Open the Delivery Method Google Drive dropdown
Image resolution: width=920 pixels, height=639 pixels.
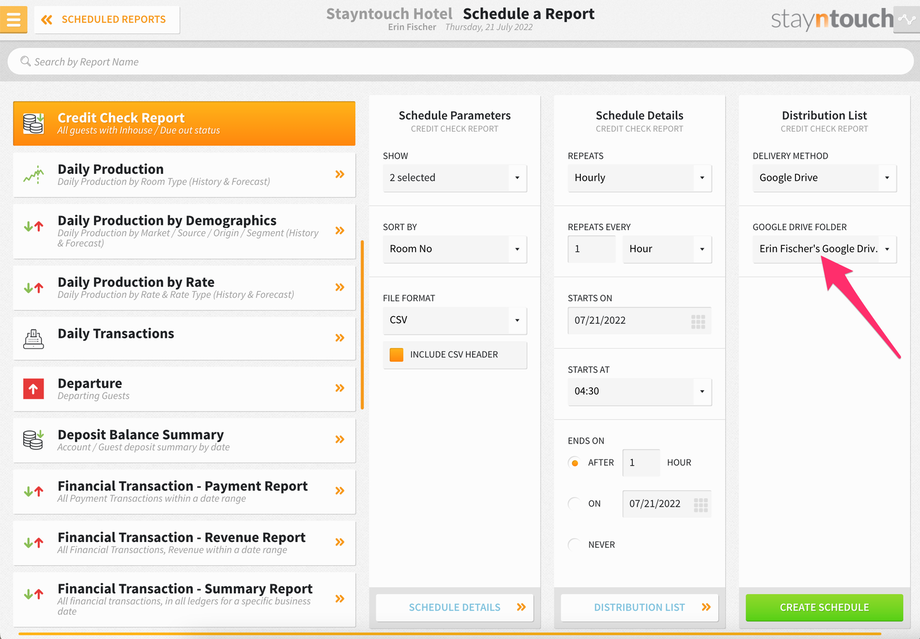pos(824,178)
